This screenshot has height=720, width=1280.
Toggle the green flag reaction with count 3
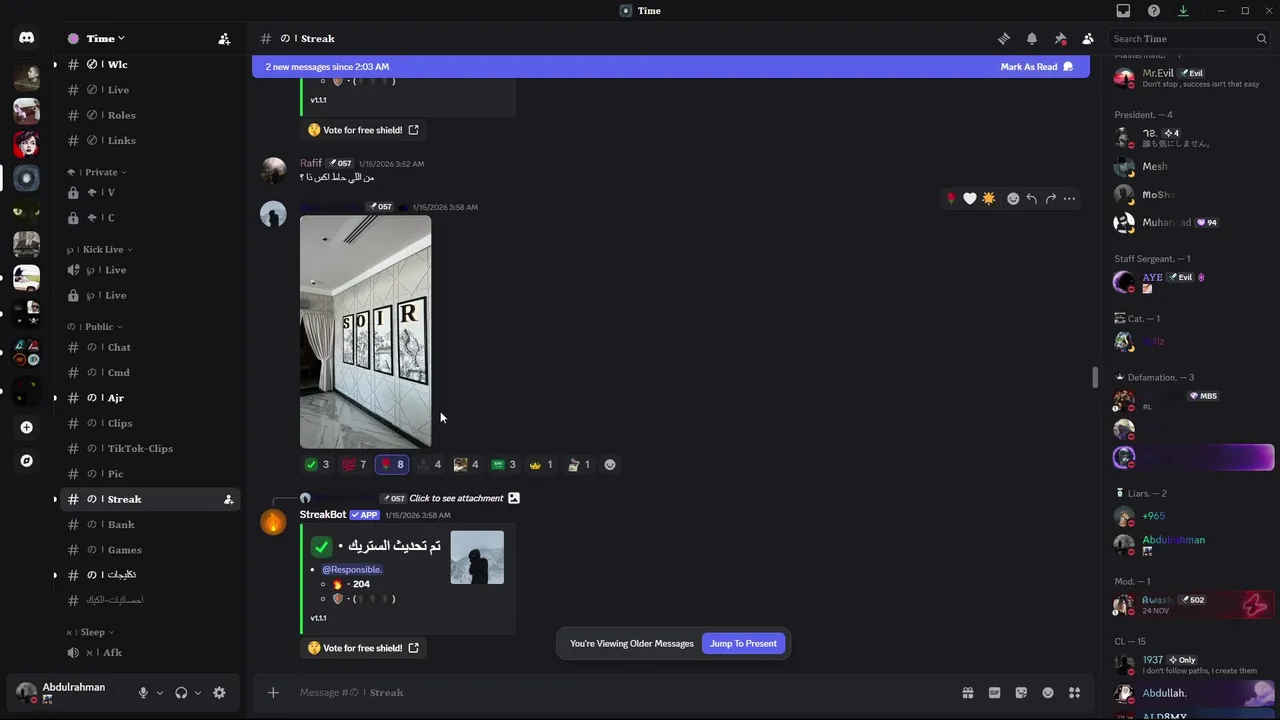point(504,465)
